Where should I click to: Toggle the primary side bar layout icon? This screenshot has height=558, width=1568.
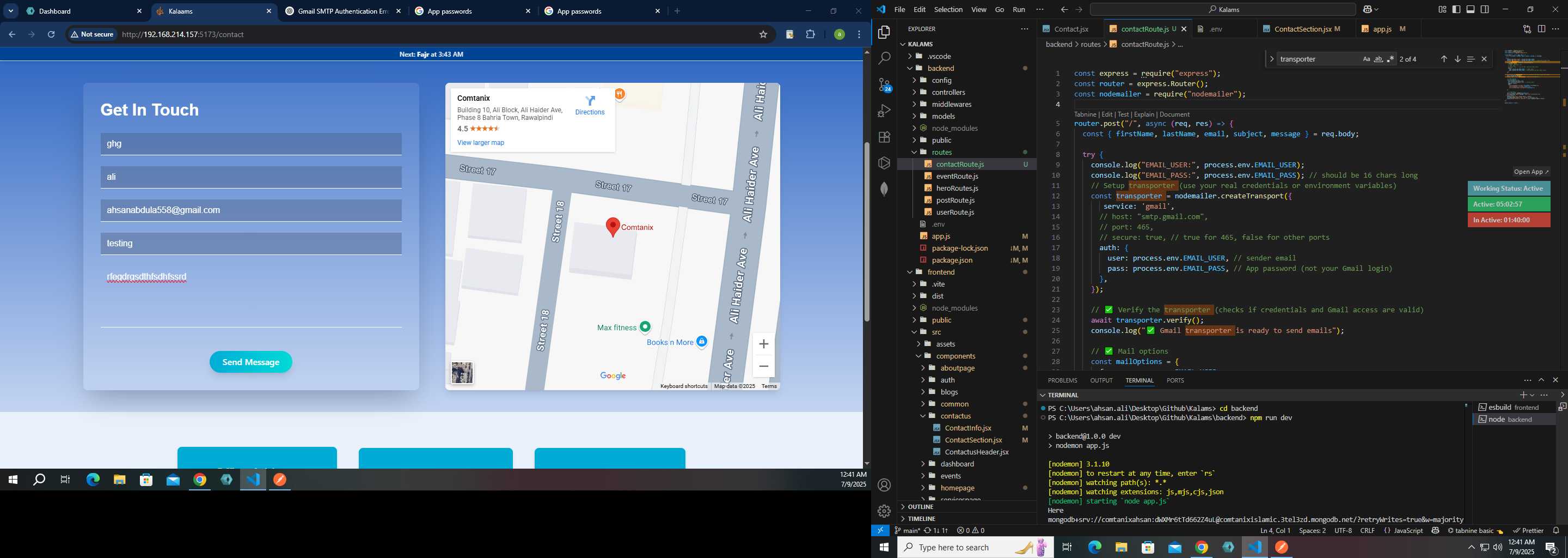click(x=1456, y=9)
